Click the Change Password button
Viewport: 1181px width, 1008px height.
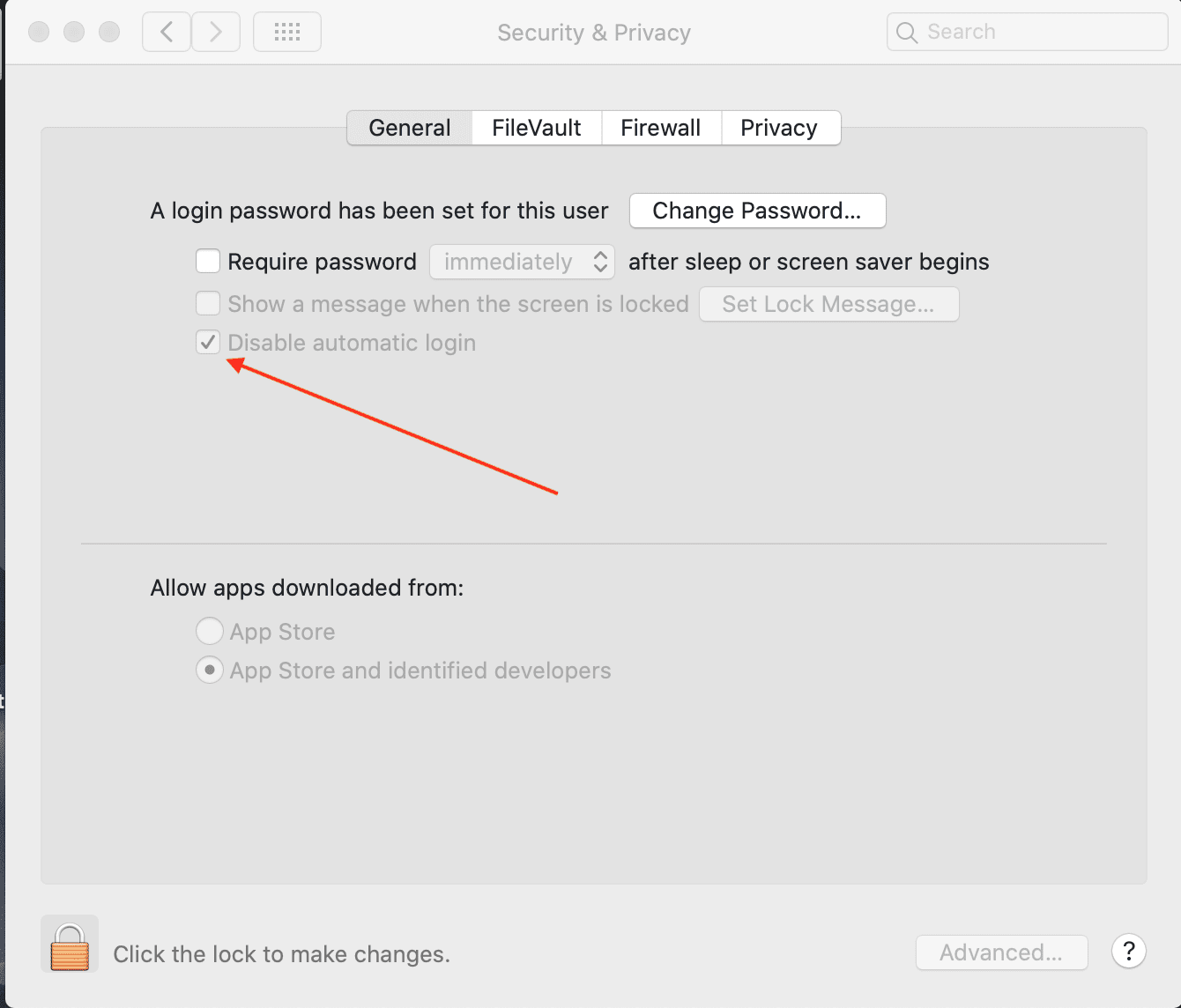(x=757, y=211)
